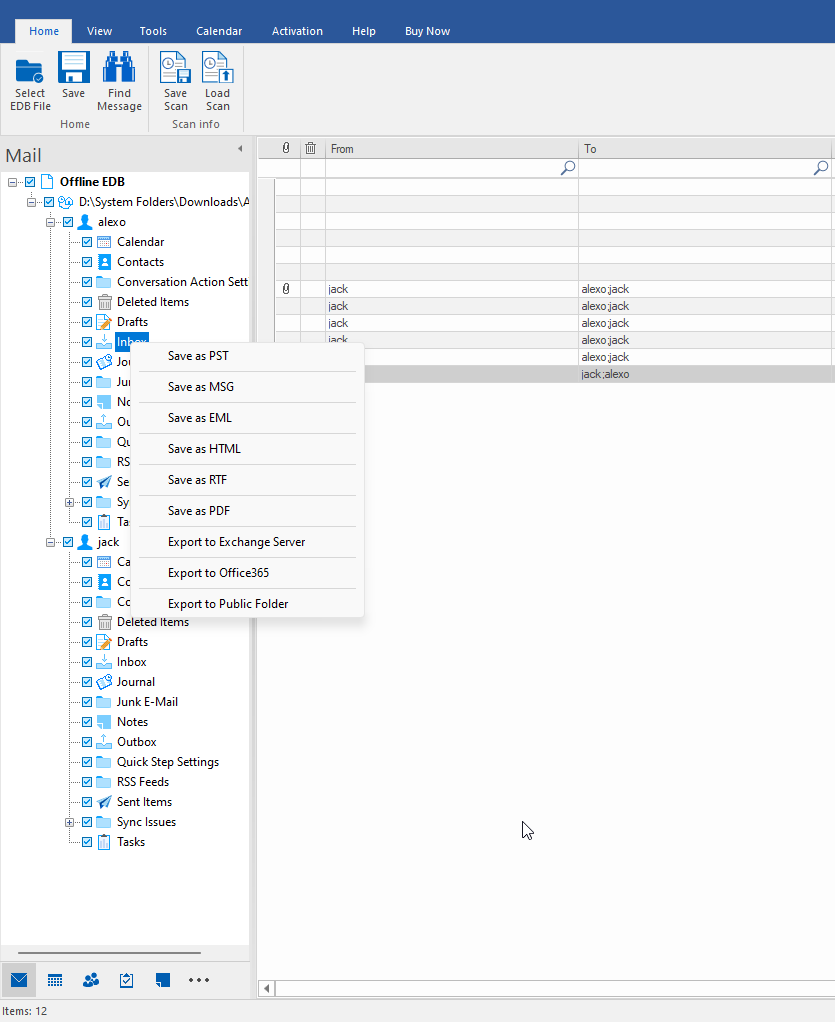Open Find Message binoculars tool
Screen dimensions: 835x1022
(x=119, y=68)
